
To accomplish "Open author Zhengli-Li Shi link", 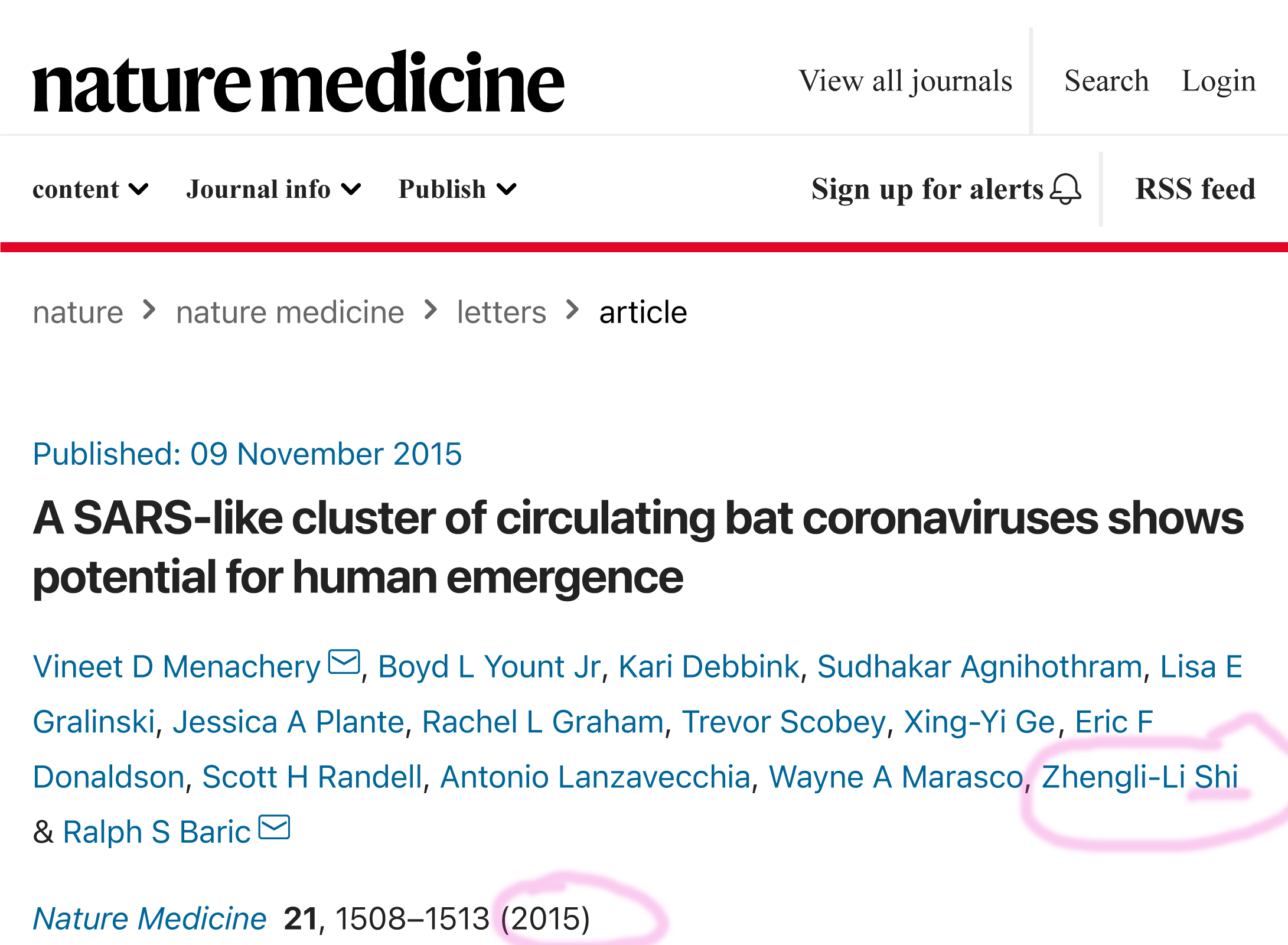I will click(x=1139, y=777).
